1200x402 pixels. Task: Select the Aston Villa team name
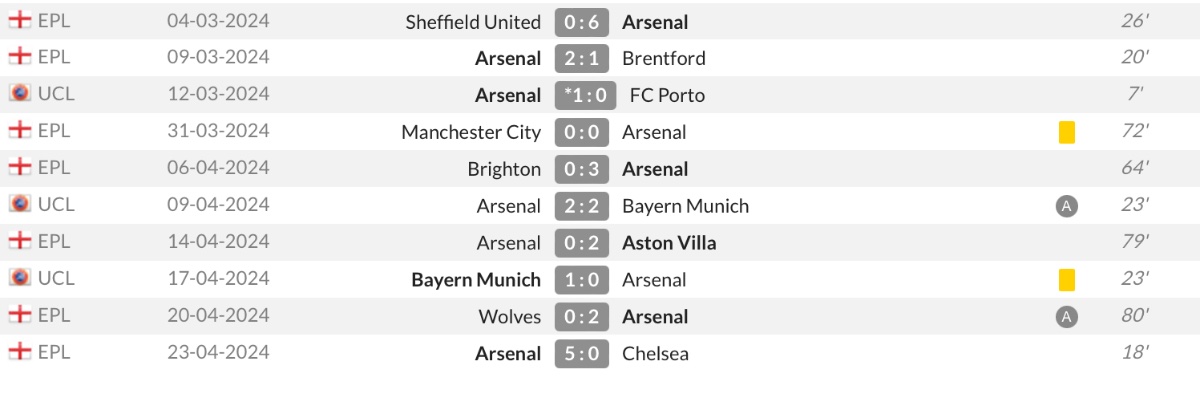pyautogui.click(x=669, y=243)
